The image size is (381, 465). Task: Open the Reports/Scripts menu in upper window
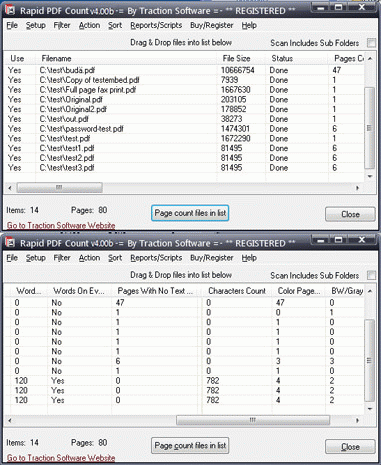[156, 25]
